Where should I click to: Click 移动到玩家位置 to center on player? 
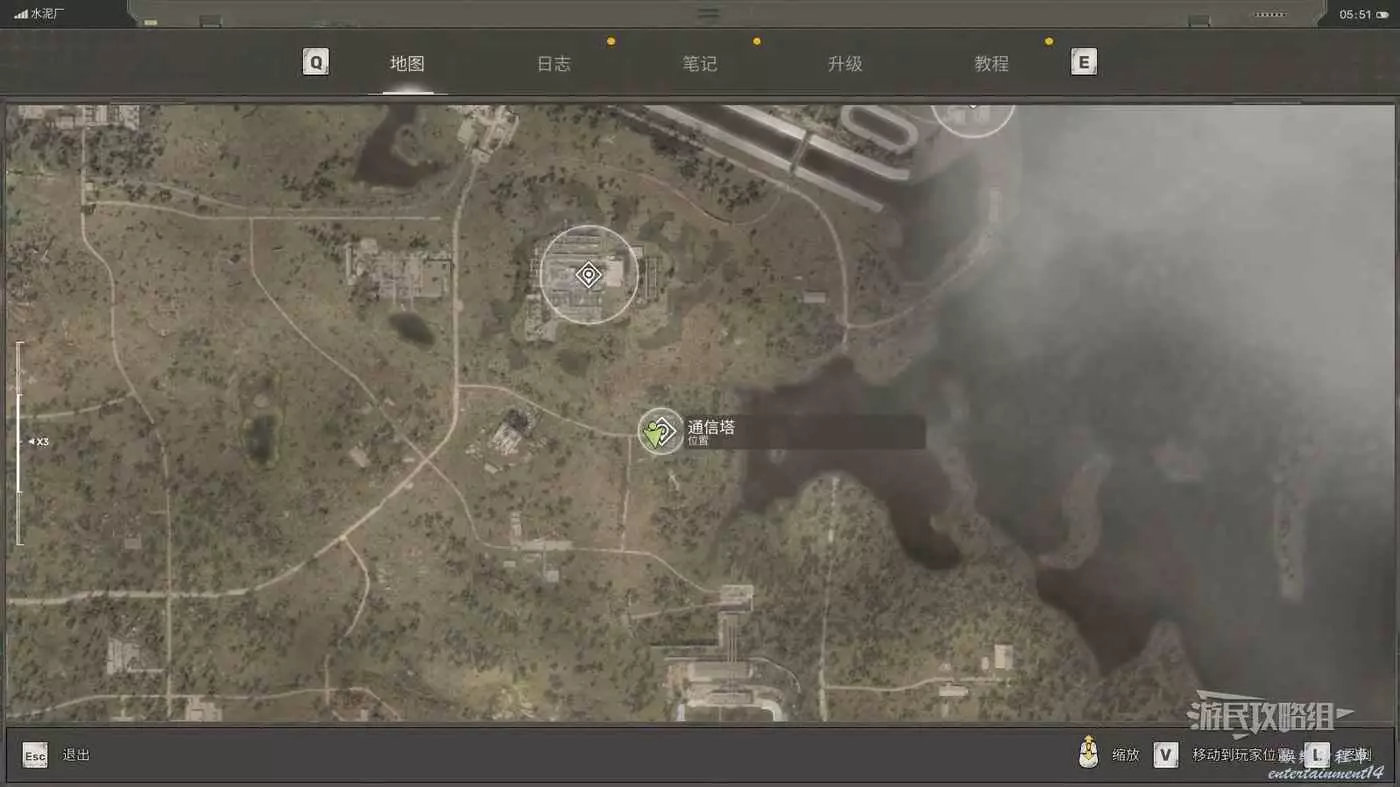coord(1240,755)
